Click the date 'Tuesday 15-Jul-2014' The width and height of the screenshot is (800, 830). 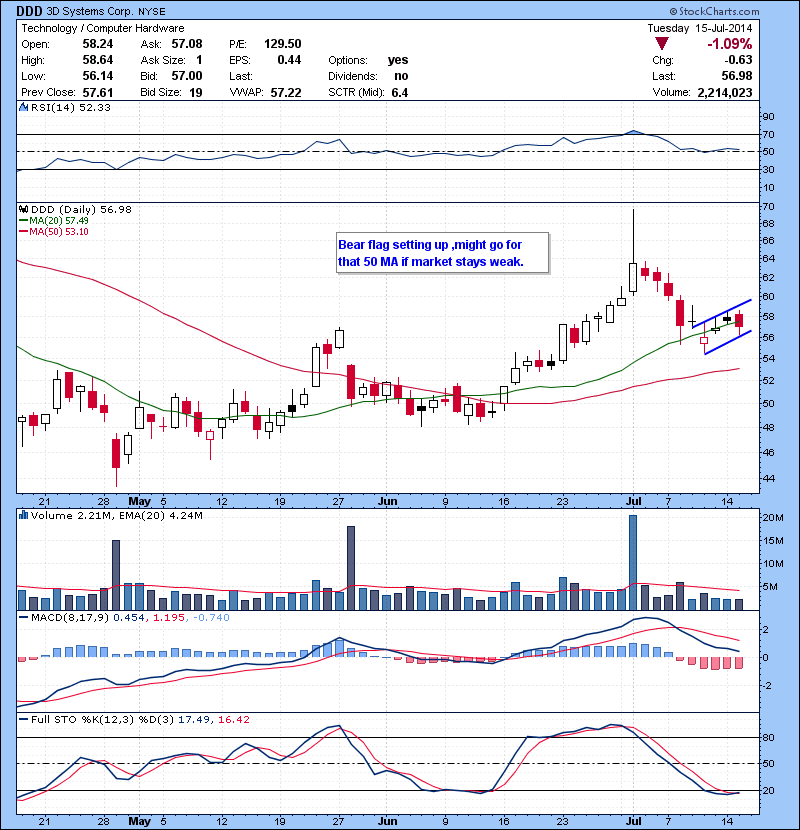point(699,28)
